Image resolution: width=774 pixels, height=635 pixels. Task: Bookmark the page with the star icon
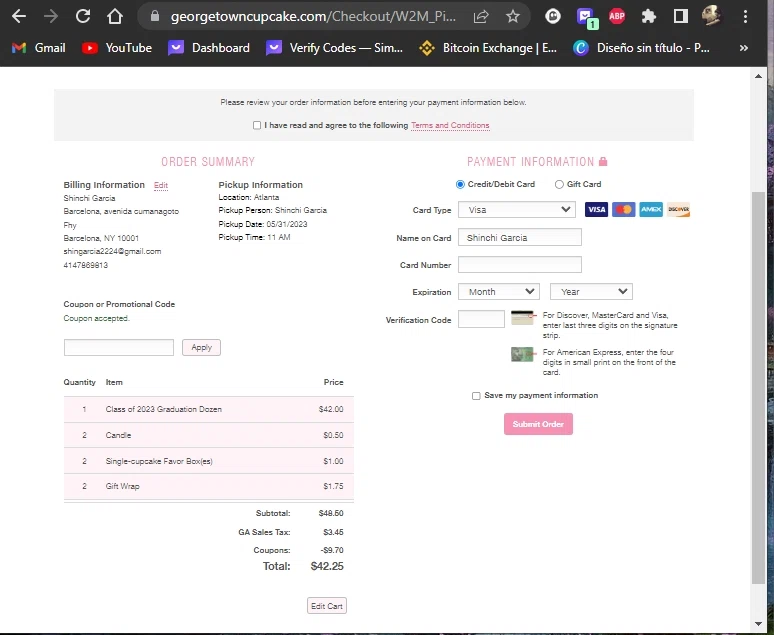tap(513, 16)
